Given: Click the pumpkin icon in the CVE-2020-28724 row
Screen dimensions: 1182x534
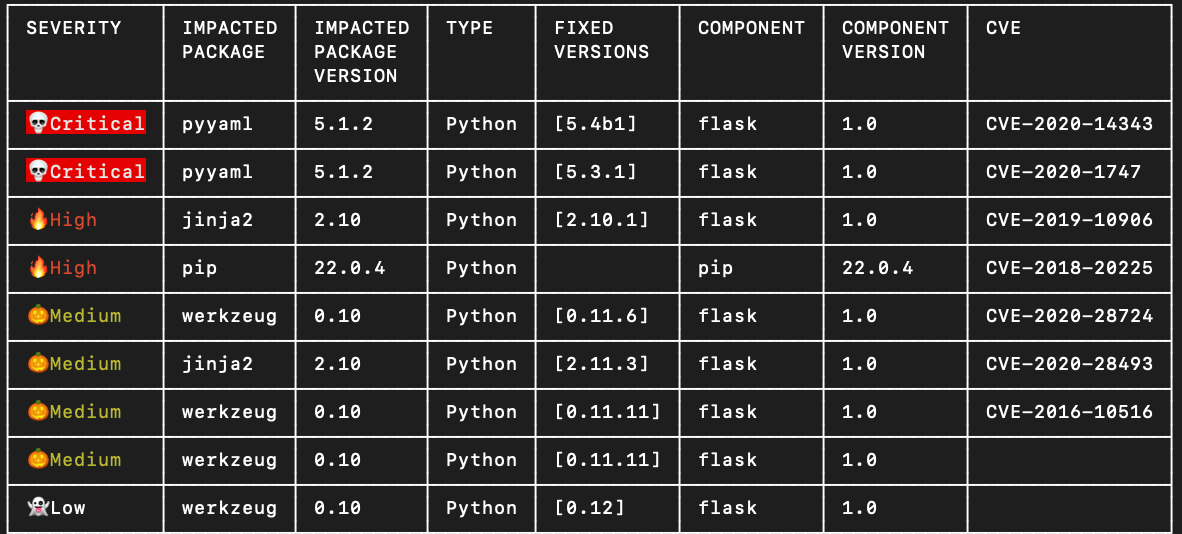Looking at the screenshot, I should [x=38, y=315].
